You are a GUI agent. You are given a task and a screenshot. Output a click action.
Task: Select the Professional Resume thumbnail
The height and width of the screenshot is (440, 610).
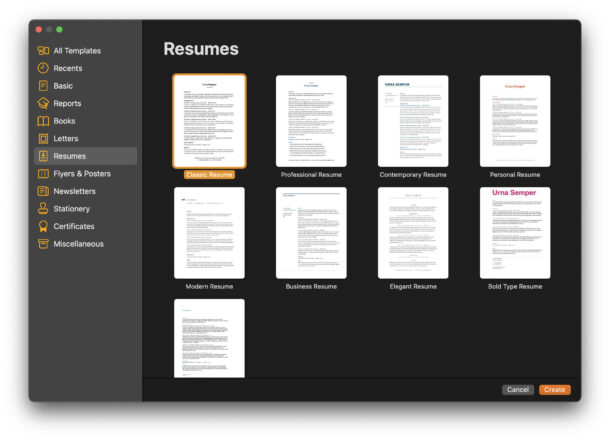point(311,121)
